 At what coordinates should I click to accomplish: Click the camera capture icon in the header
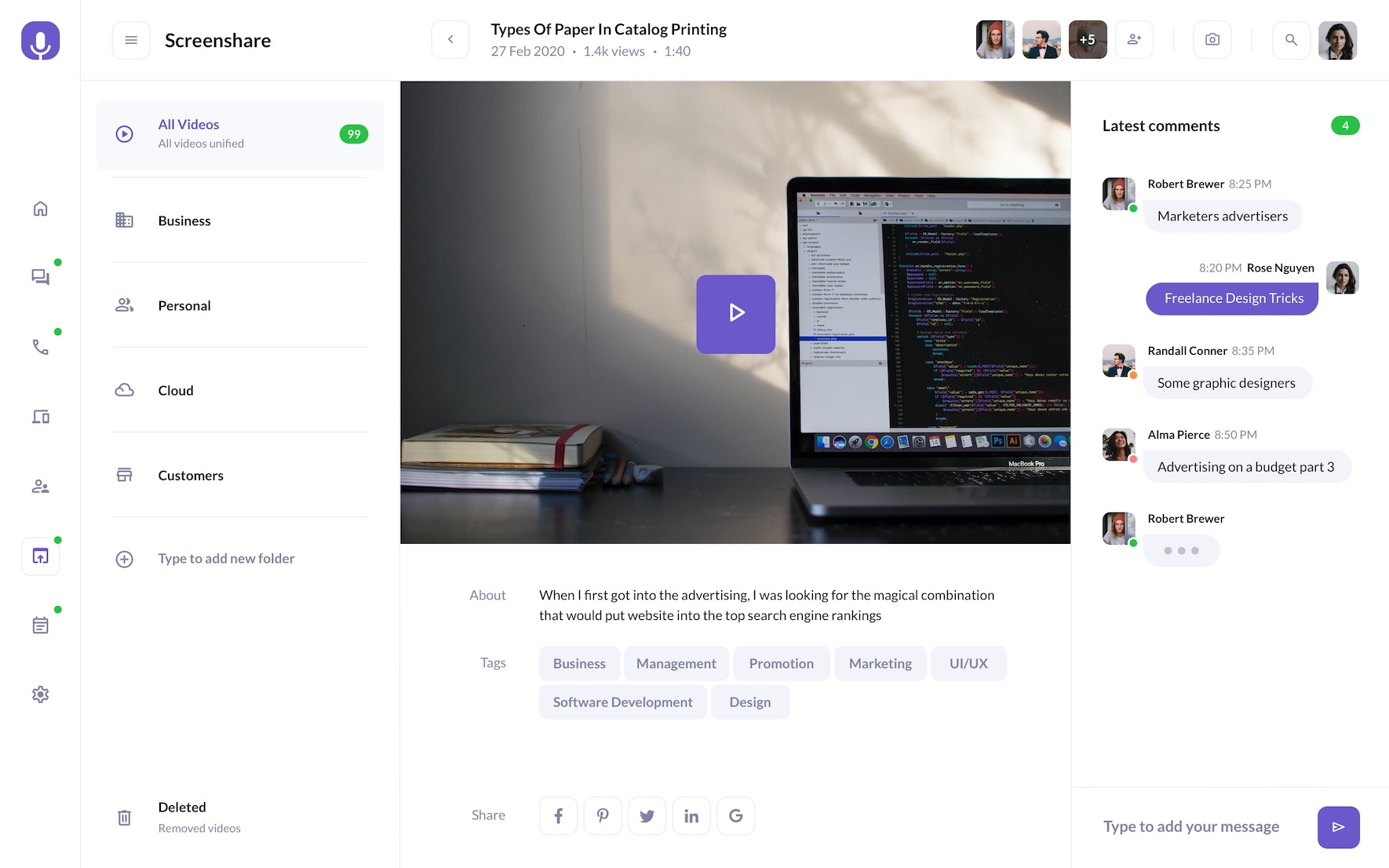coord(1212,39)
